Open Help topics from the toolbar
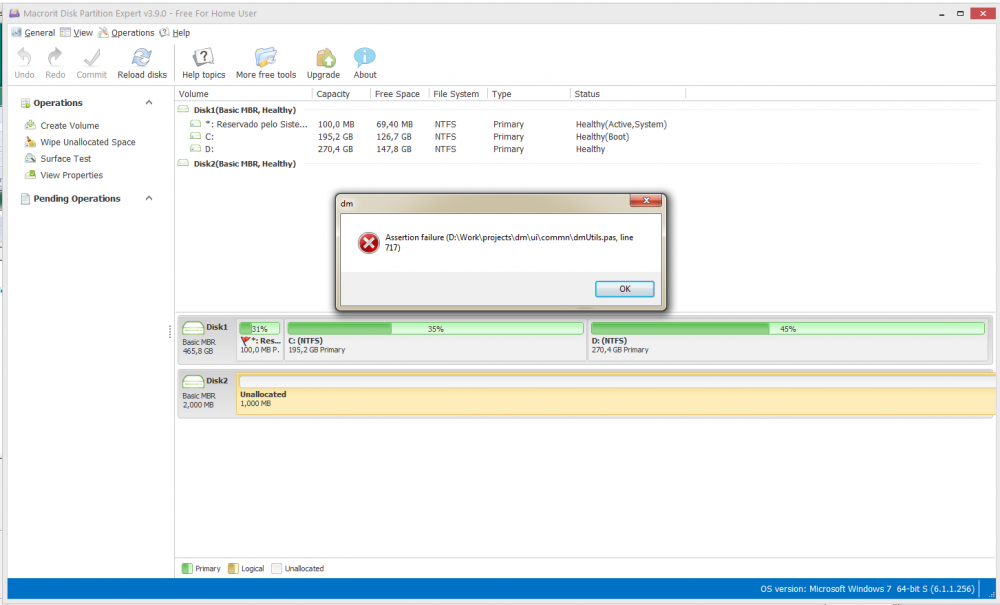The height and width of the screenshot is (605, 1000). click(x=203, y=58)
